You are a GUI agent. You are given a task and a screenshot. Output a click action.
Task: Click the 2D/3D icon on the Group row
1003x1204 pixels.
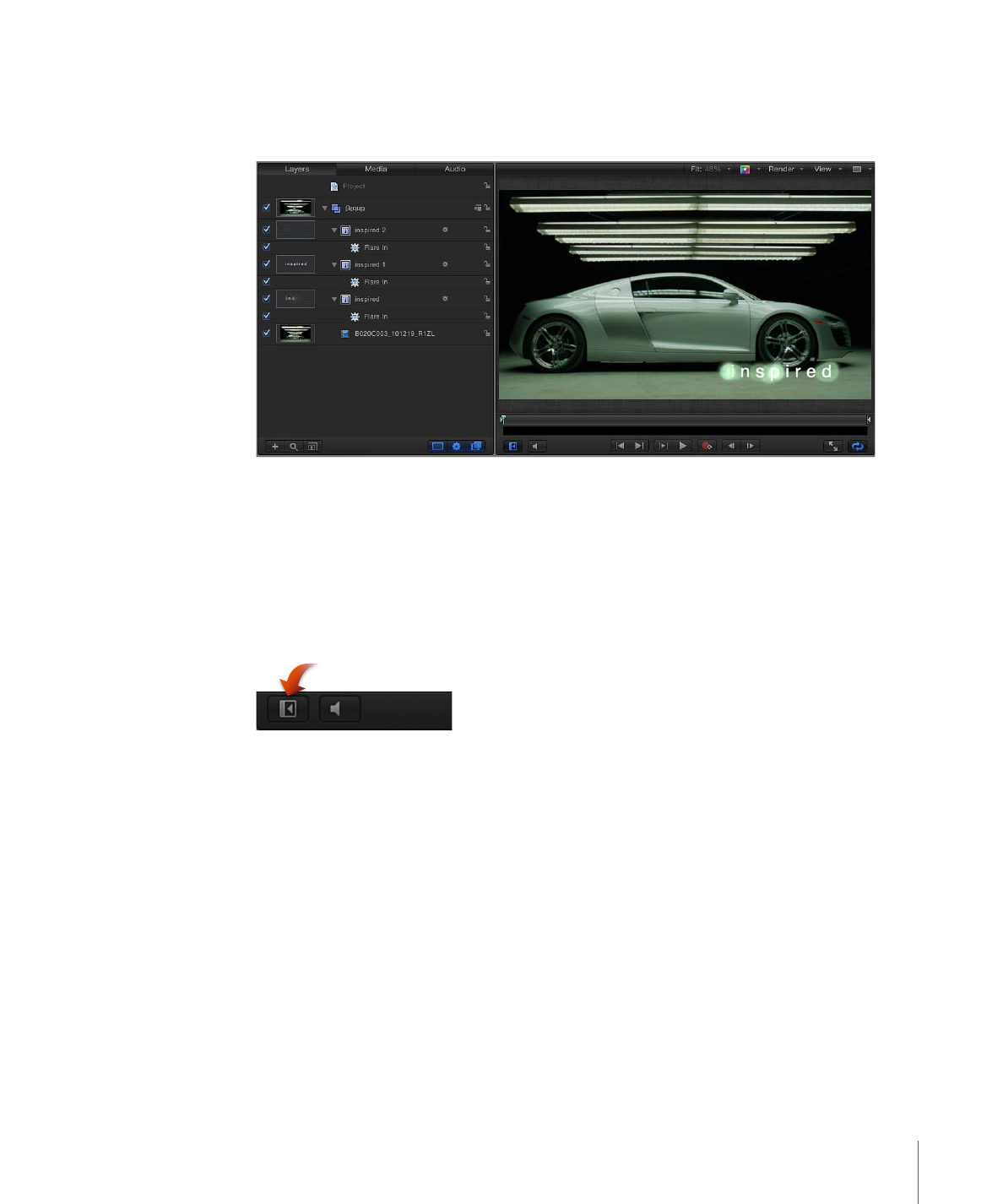click(477, 208)
